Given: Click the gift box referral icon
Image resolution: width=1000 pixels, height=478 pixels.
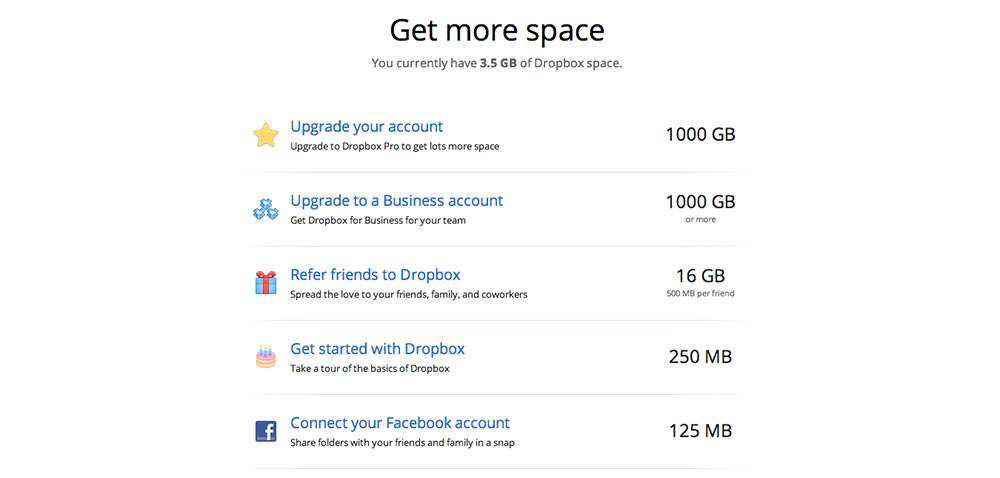Looking at the screenshot, I should 265,283.
